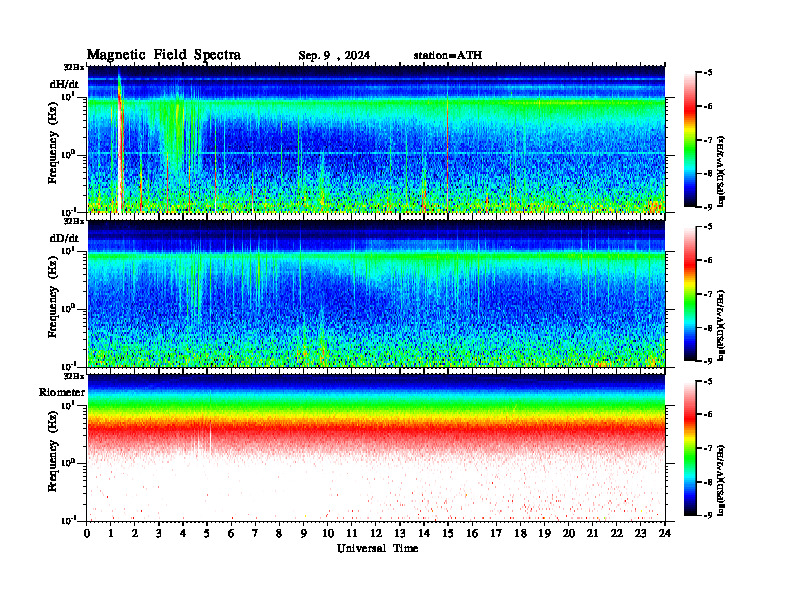Screen dimensions: 792x612
Task: Click hour "18" on the time axis
Action: (520, 534)
